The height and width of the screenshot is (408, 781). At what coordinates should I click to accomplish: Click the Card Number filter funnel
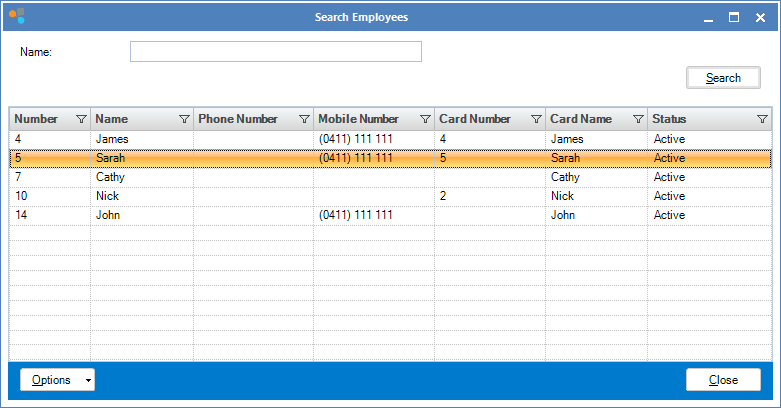pos(536,119)
